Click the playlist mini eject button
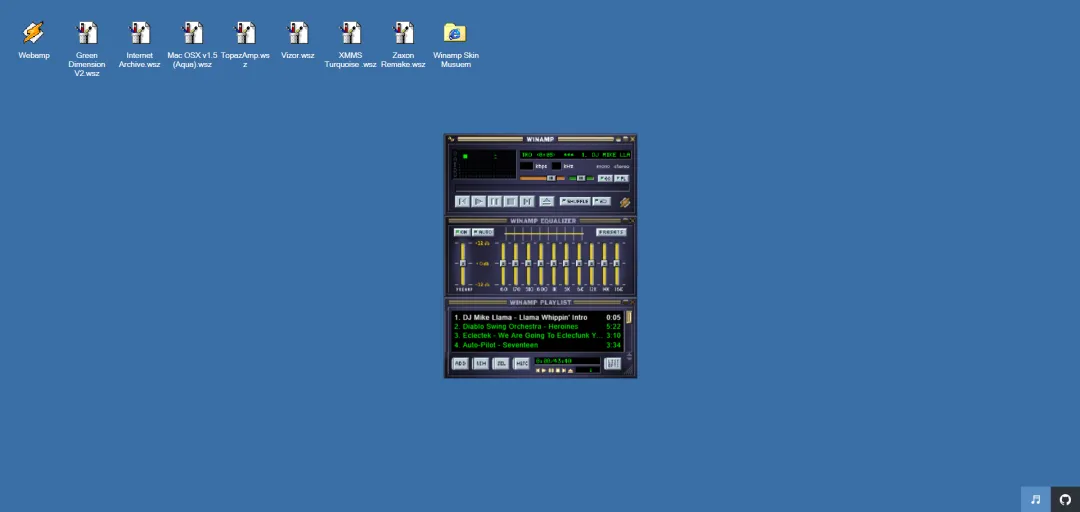The width and height of the screenshot is (1080, 512). point(570,370)
